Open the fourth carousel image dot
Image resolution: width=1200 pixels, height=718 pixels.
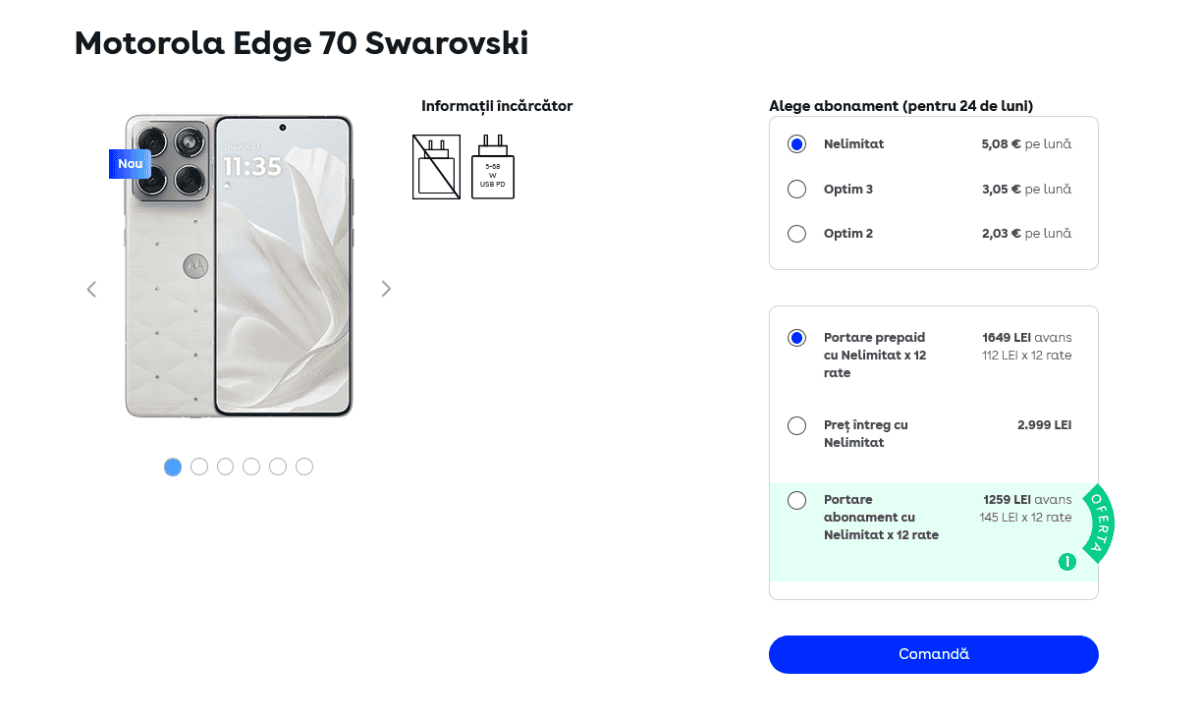point(251,467)
